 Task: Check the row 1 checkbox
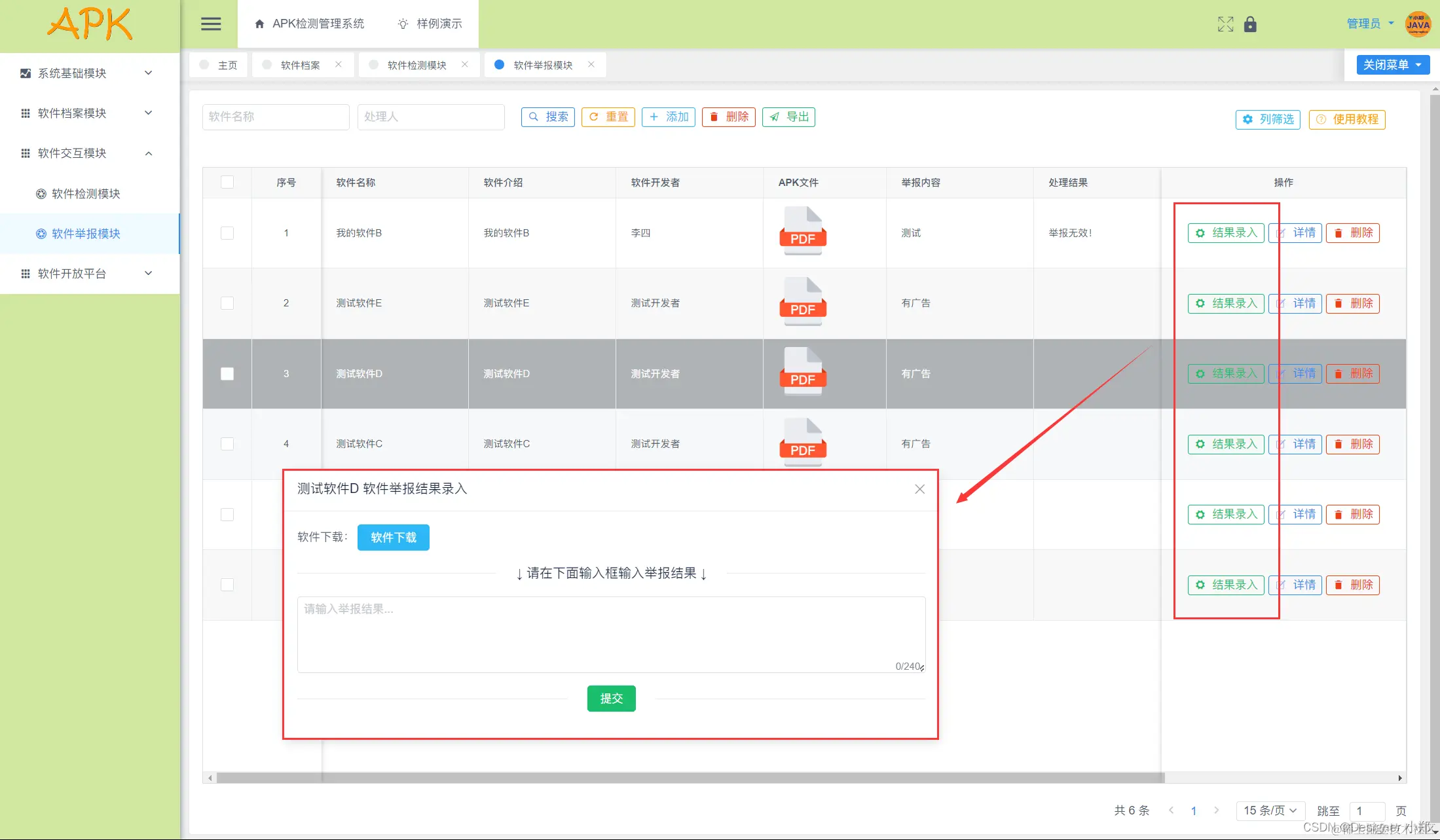[227, 233]
